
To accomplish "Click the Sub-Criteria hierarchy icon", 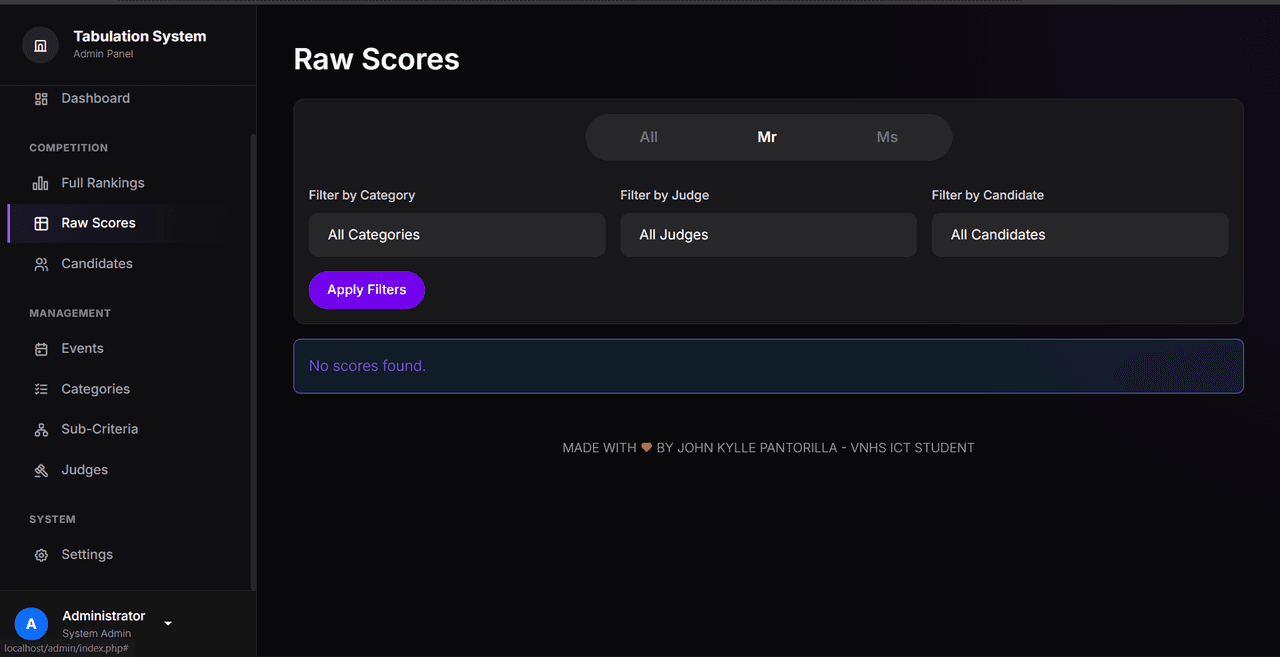I will pos(41,430).
